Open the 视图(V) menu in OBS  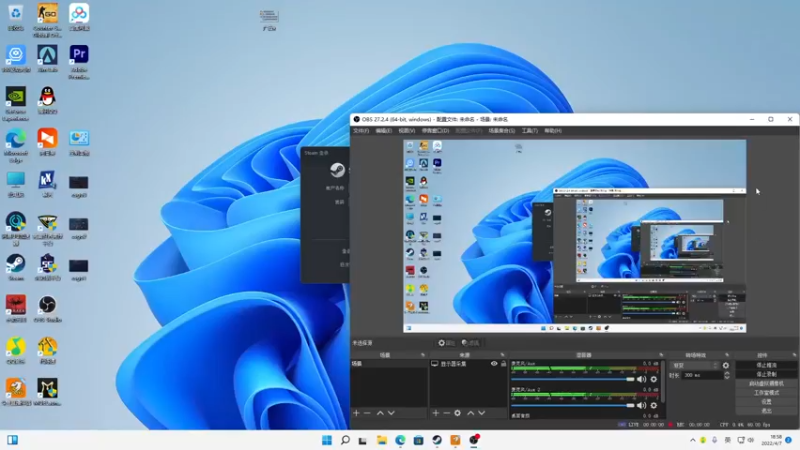click(407, 131)
